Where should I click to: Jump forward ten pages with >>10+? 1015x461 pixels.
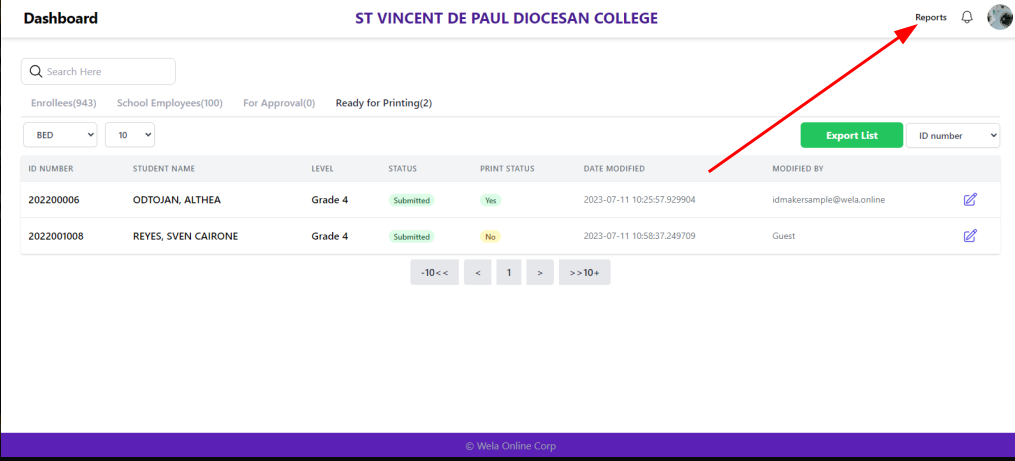585,273
